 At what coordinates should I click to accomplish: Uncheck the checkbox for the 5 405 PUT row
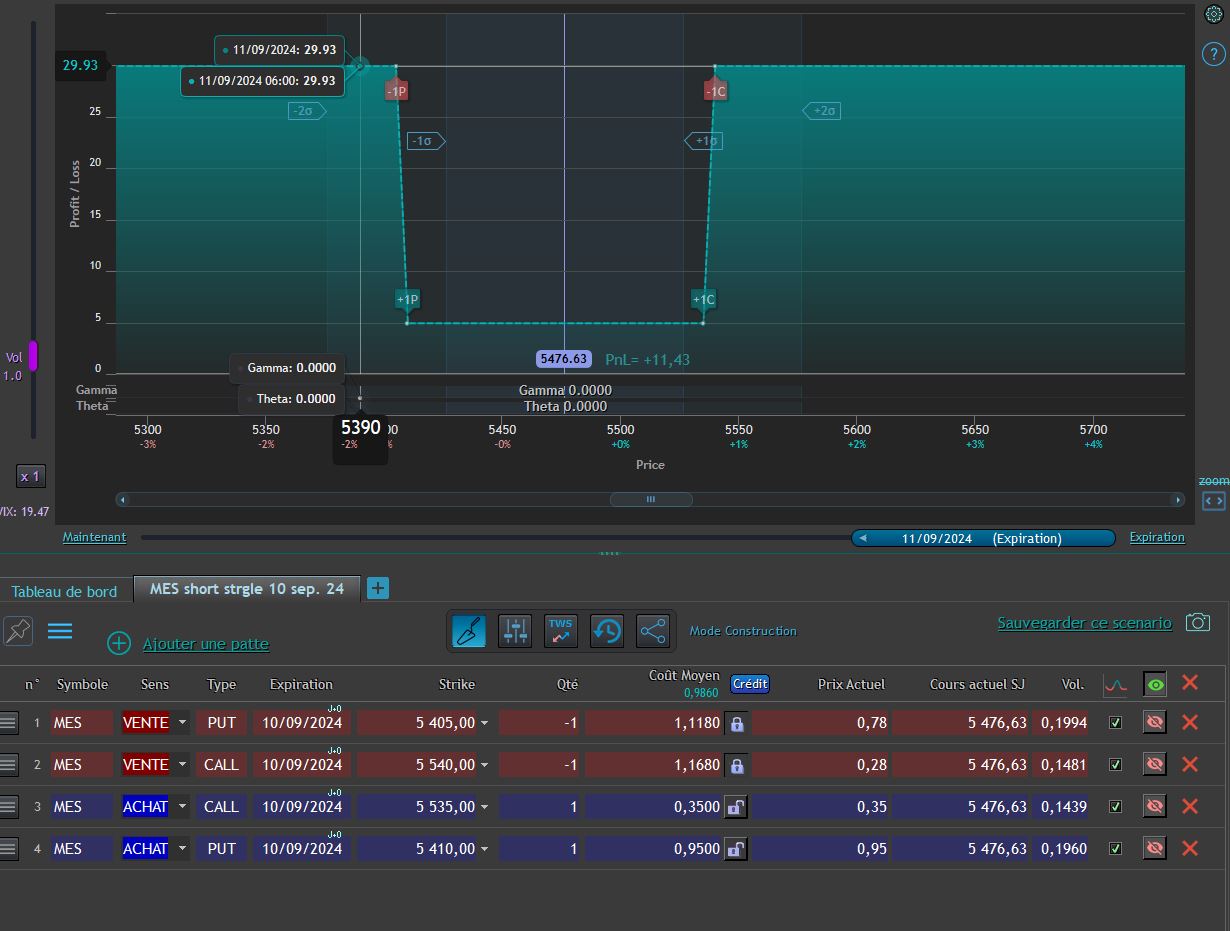[x=1116, y=723]
